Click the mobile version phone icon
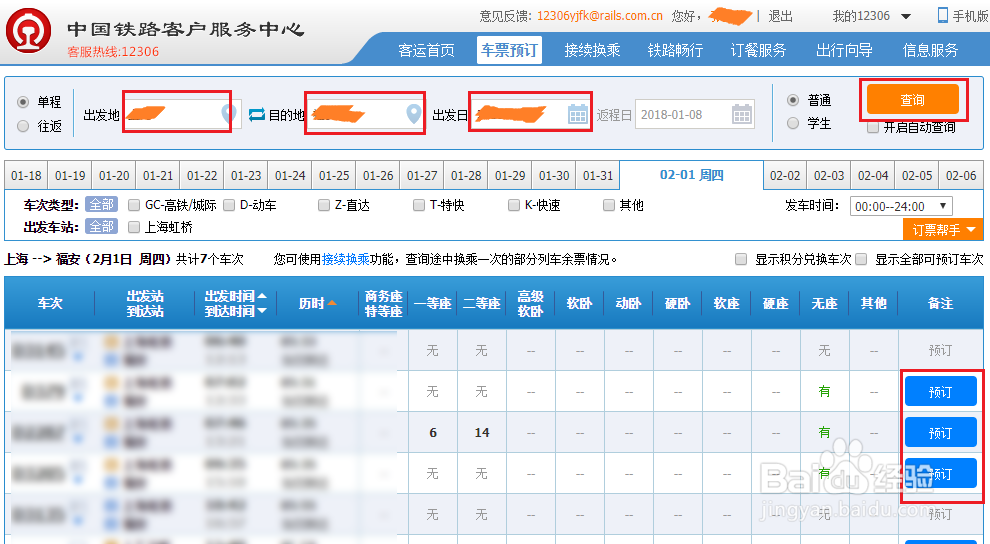990x544 pixels. (x=943, y=15)
